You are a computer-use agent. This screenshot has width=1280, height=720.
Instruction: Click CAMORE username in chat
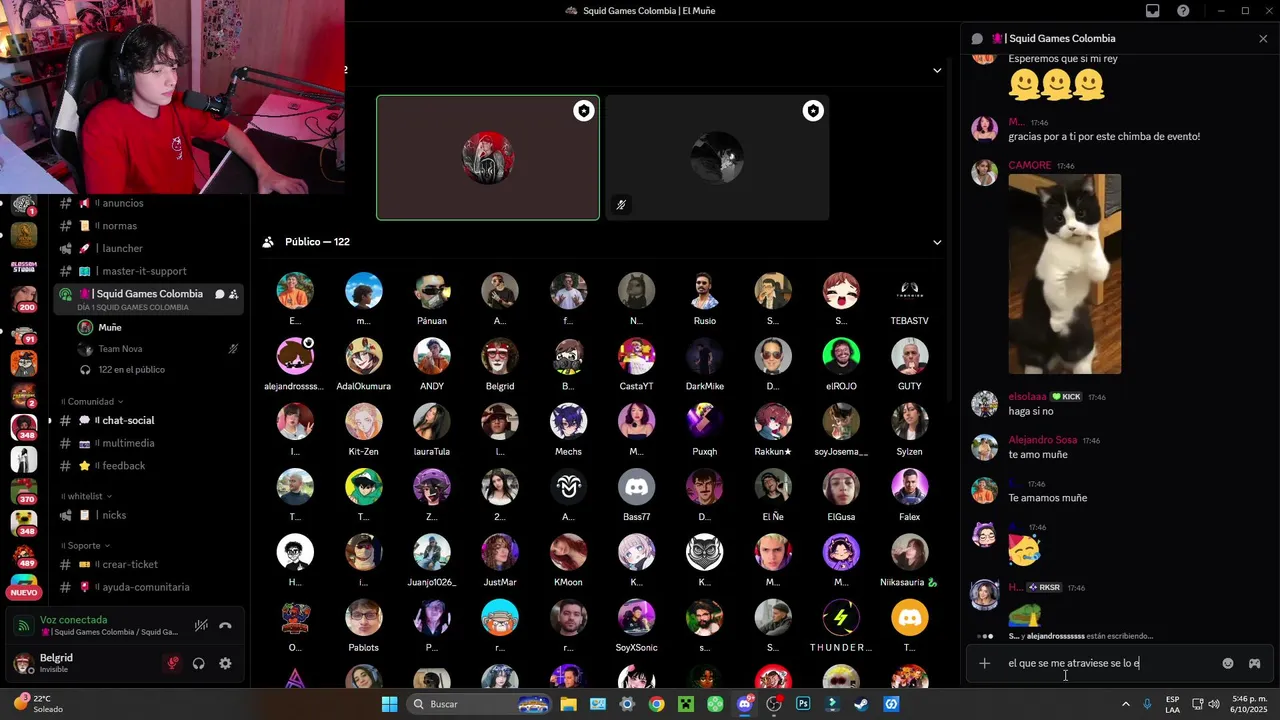[x=1029, y=165]
